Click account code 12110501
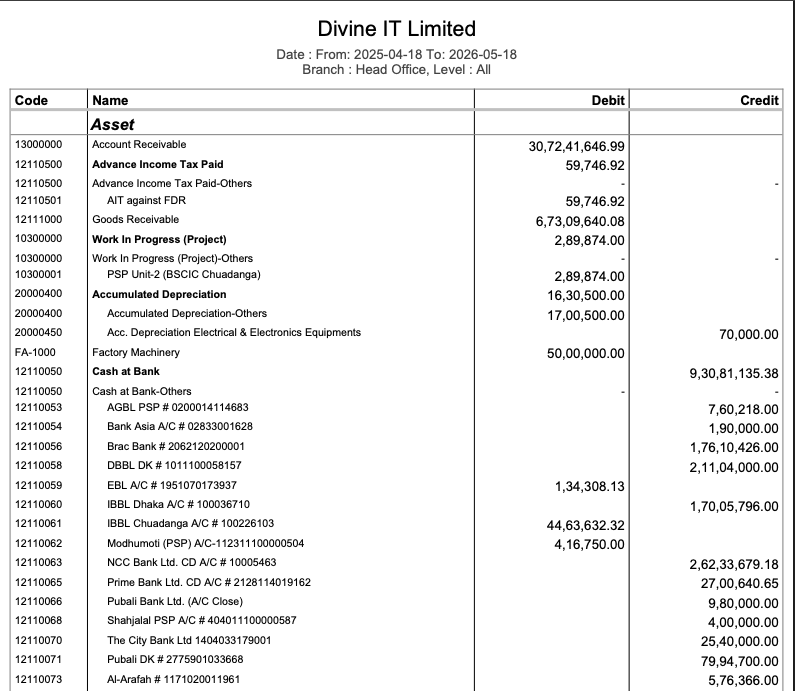The height and width of the screenshot is (691, 795). click(x=39, y=200)
